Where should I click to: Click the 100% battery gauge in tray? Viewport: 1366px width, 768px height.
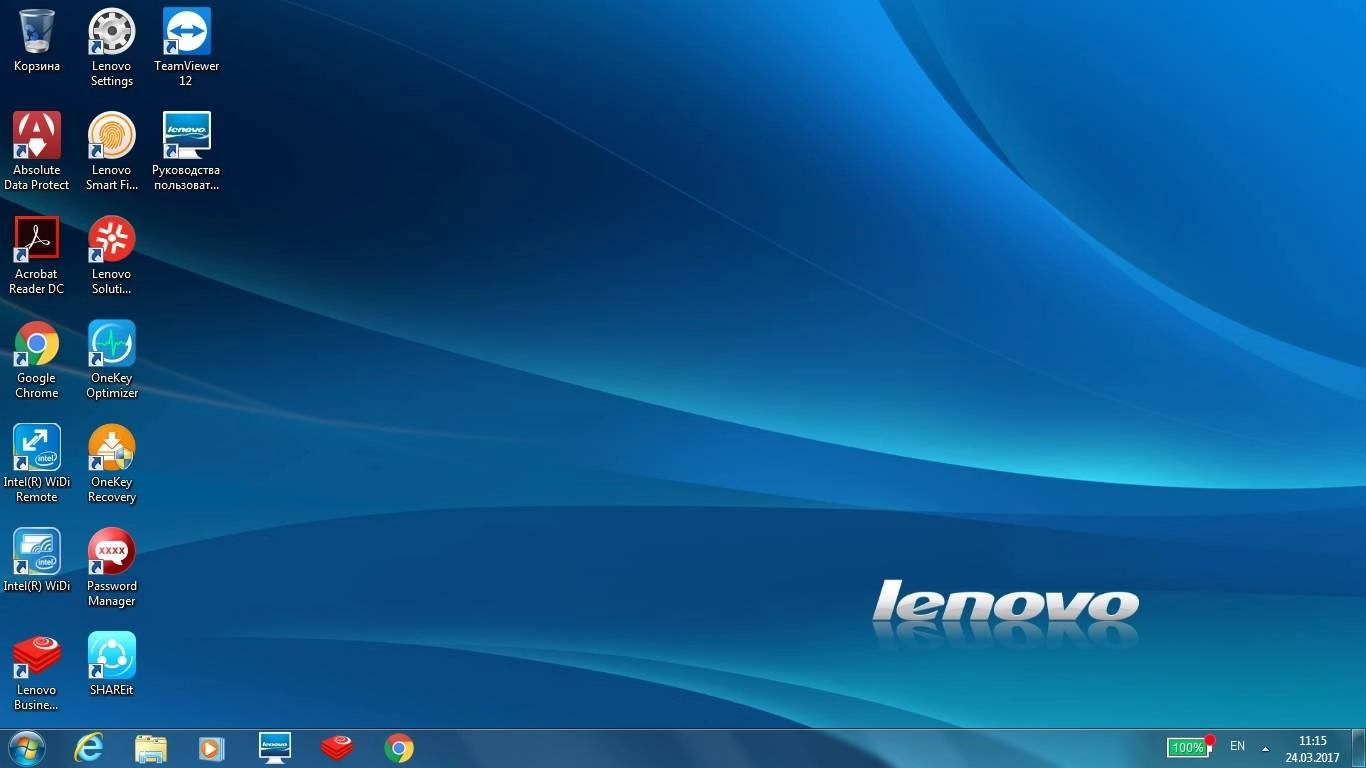1190,747
